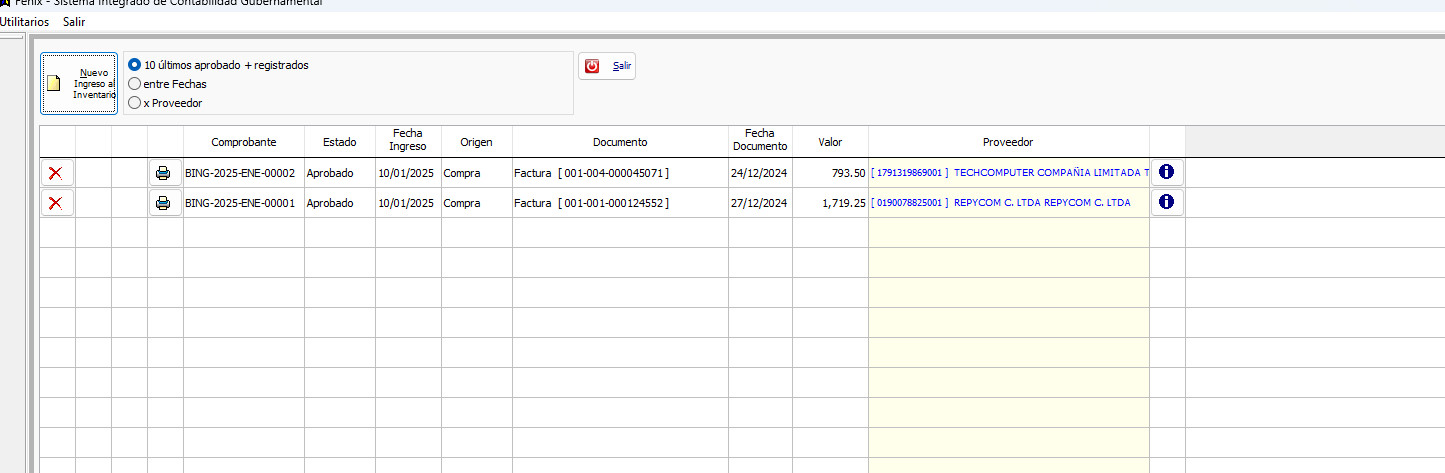The image size is (1445, 473).
Task: Open info for TECHCOMPUTER provider row
Action: click(x=1166, y=172)
